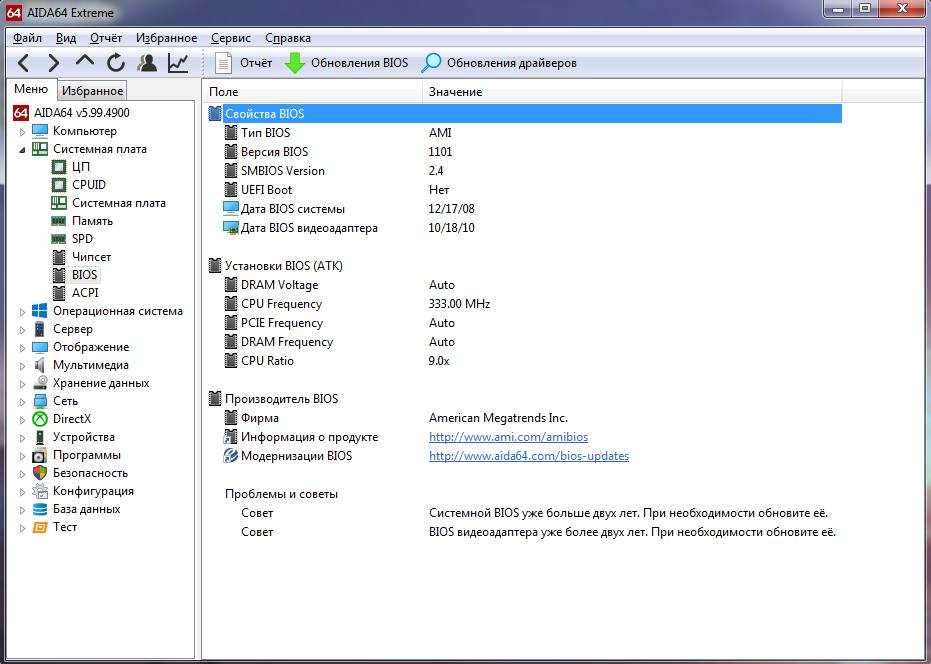931x664 pixels.
Task: Click the Back navigation arrow
Action: tap(24, 63)
